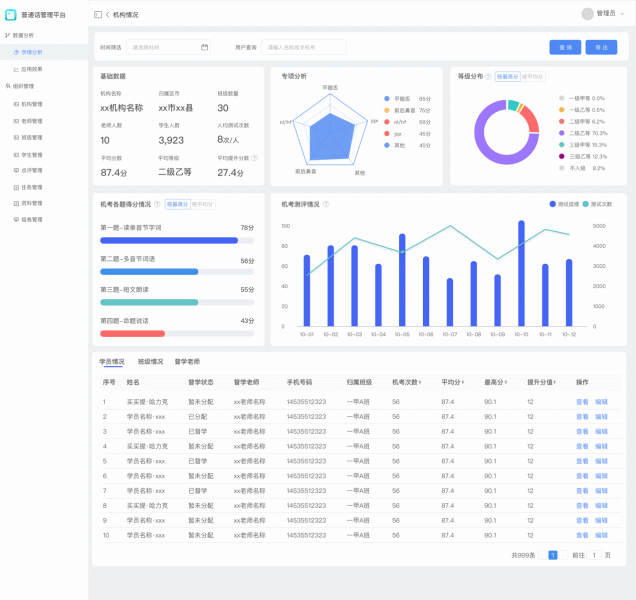Open the 管理员 user dropdown
The height and width of the screenshot is (600, 636).
(605, 14)
